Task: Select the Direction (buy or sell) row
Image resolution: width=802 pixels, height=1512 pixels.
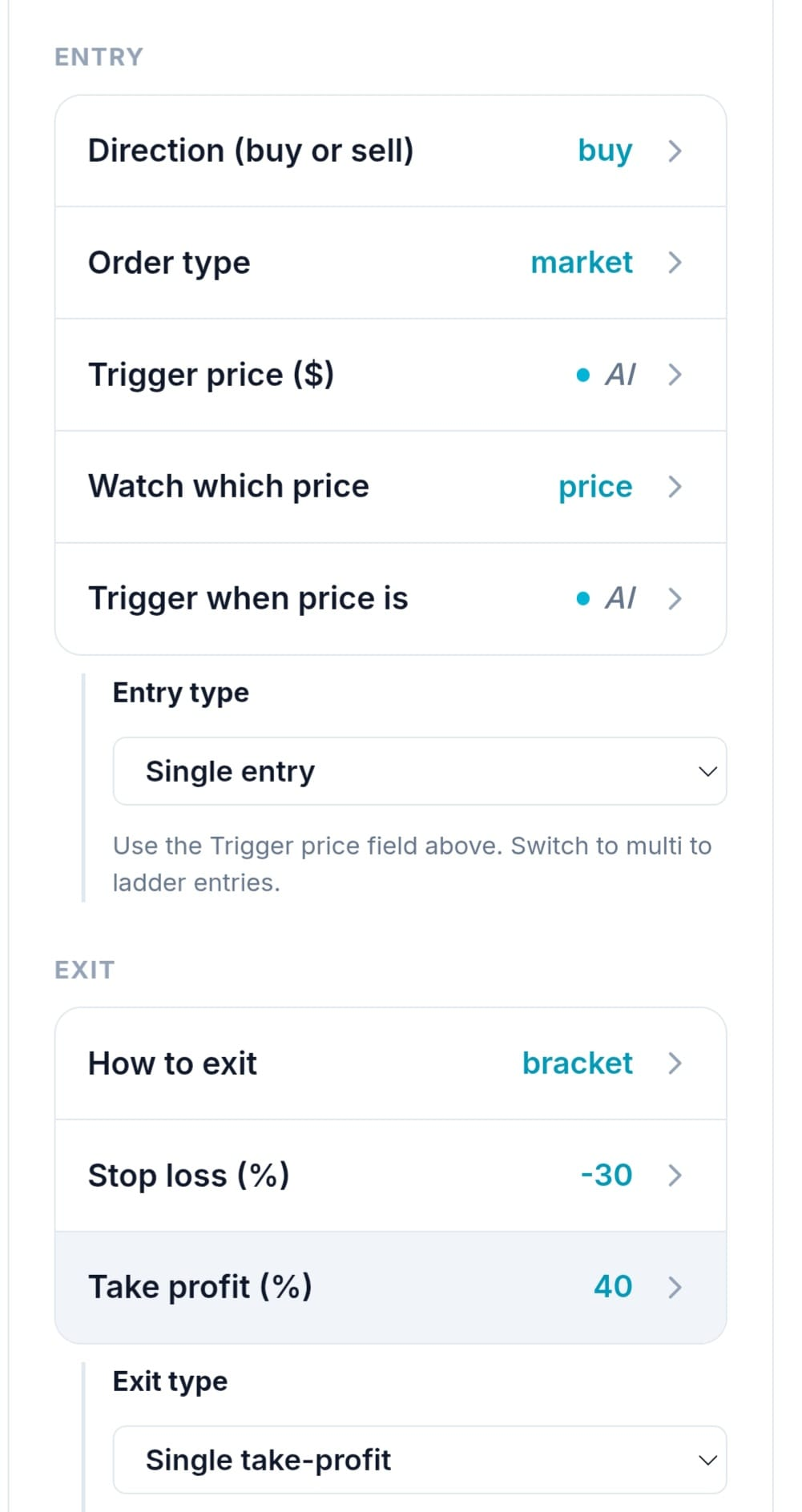Action: pyautogui.click(x=391, y=151)
